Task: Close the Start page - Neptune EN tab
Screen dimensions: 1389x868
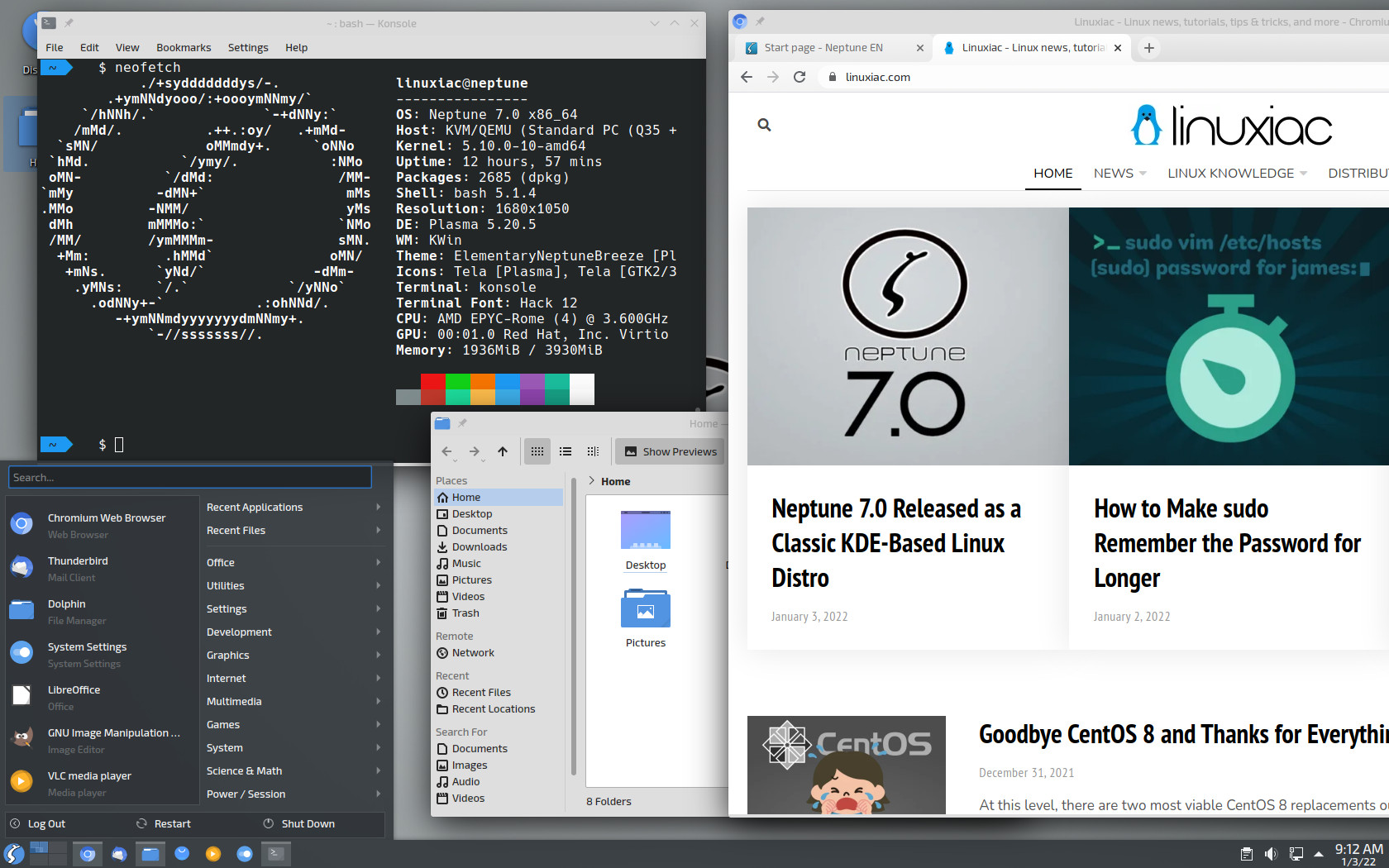Action: [x=920, y=48]
